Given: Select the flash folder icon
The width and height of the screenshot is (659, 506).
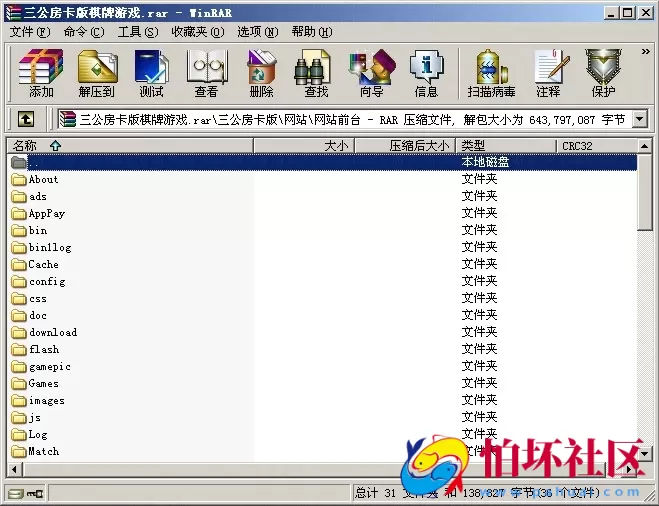Looking at the screenshot, I should (x=19, y=350).
